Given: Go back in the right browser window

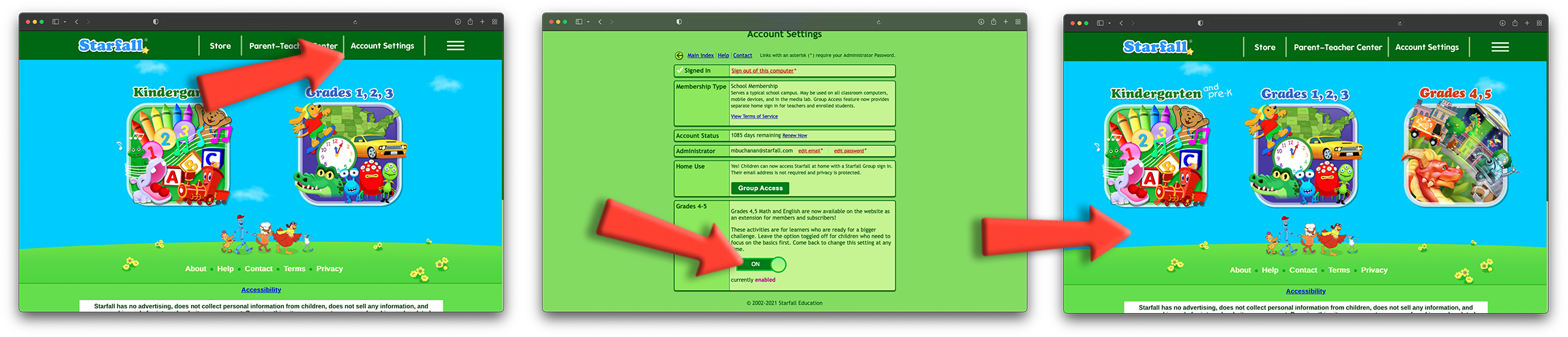Looking at the screenshot, I should click(x=1121, y=23).
